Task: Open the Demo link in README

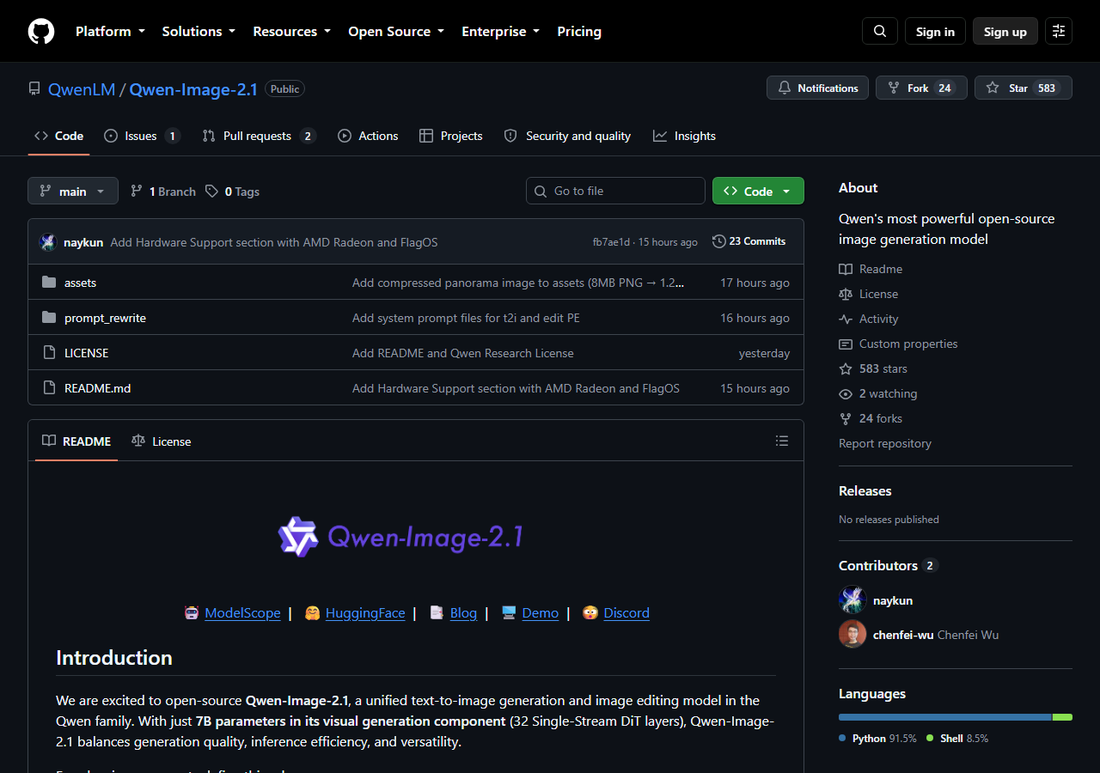Action: click(540, 613)
